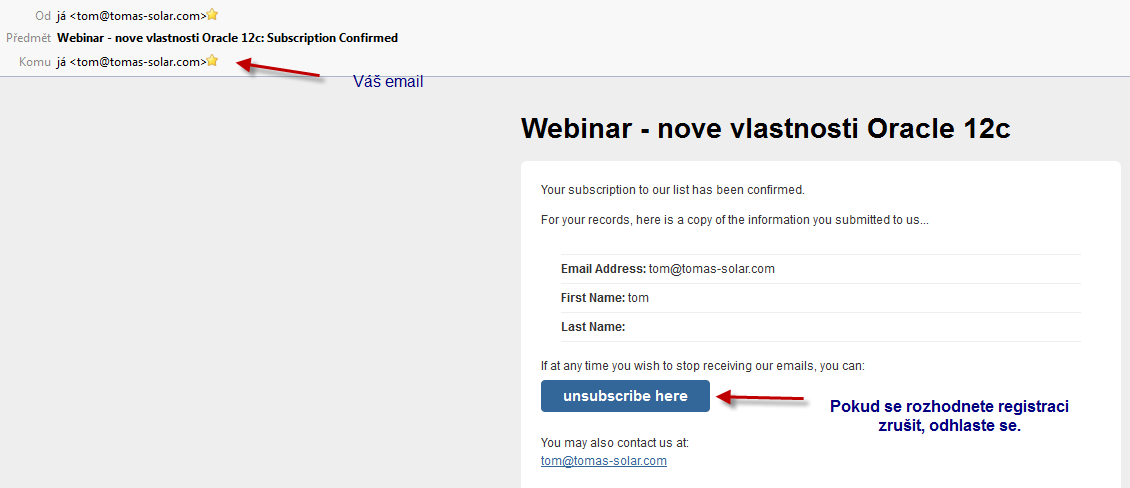1130x488 pixels.
Task: Click the unsubscribe here button
Action: 625,396
